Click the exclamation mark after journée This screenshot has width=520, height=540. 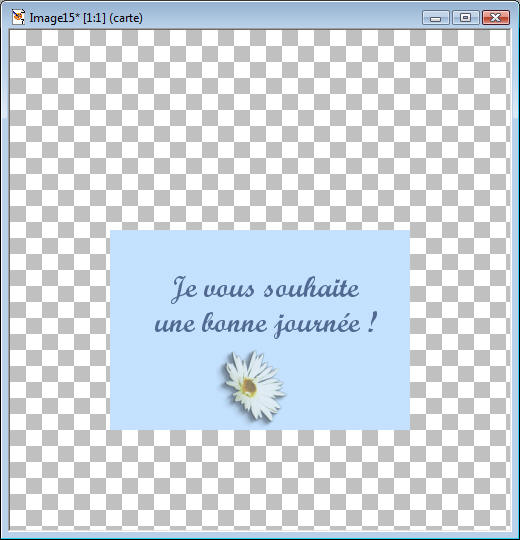click(372, 322)
